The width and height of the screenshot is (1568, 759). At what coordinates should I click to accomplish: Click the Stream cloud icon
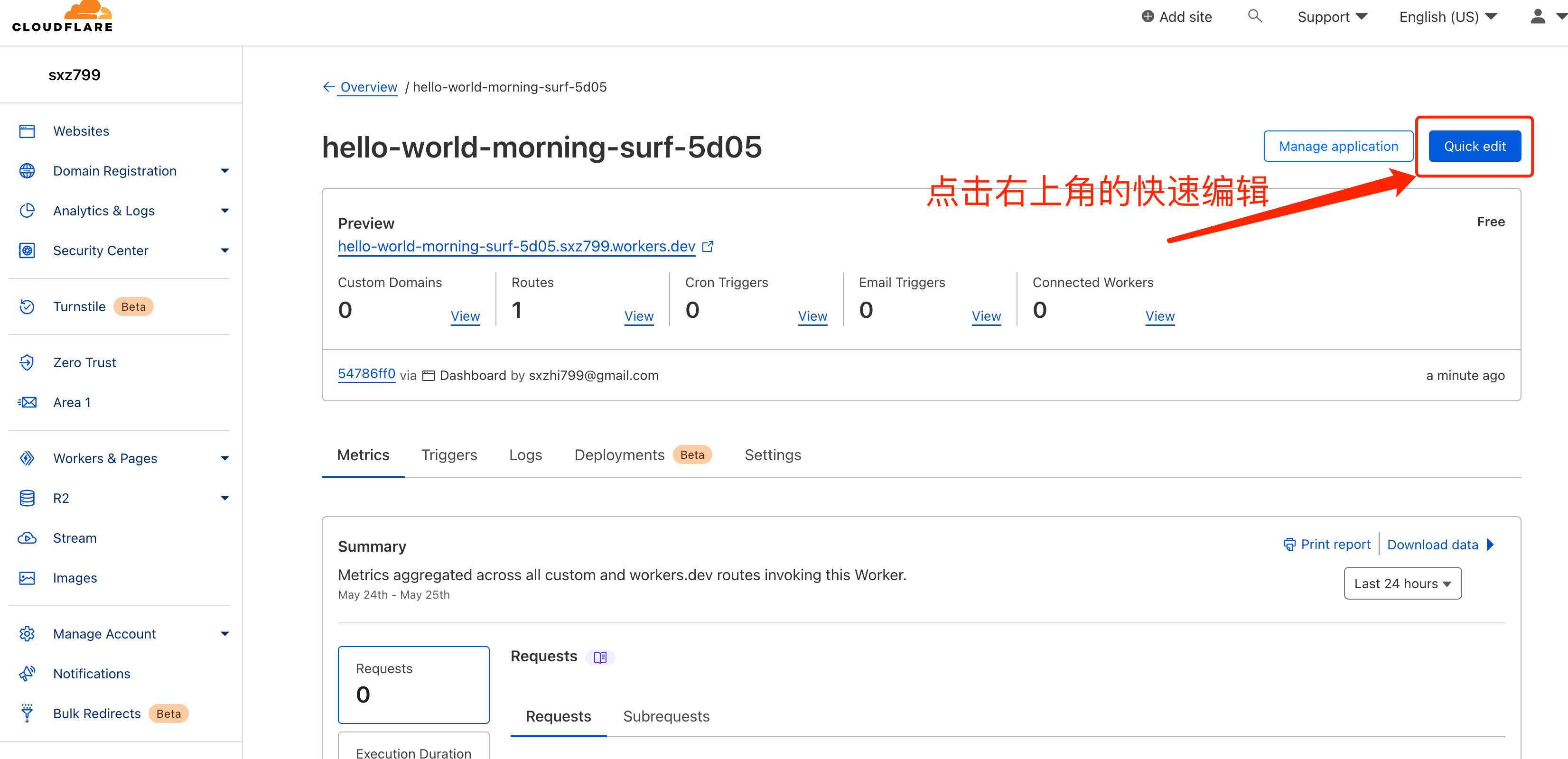click(27, 538)
